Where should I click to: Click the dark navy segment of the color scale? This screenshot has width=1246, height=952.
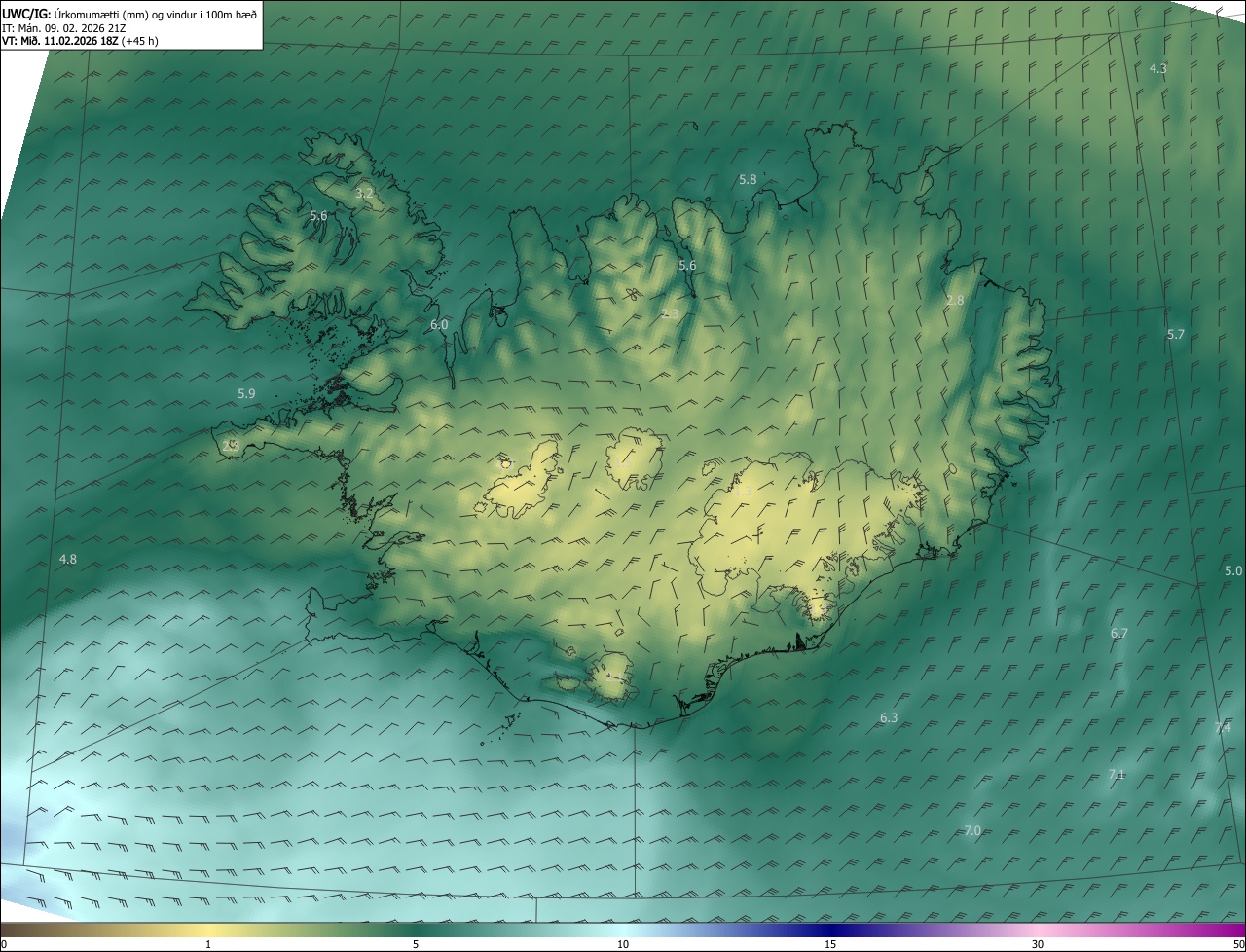pyautogui.click(x=830, y=930)
